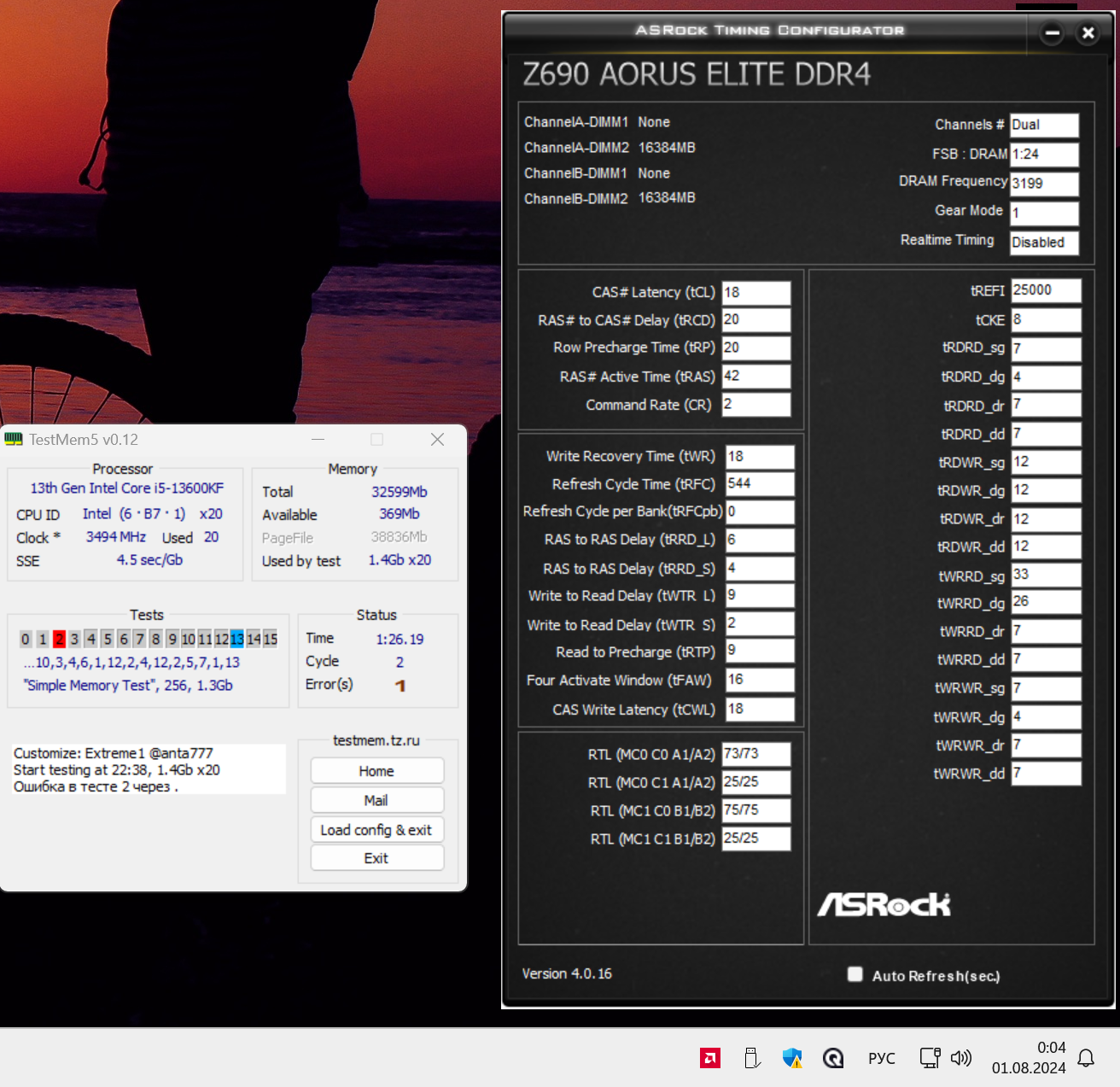Click the CAS# Latency (tCL) value field
The height and width of the screenshot is (1087, 1120).
pos(756,293)
